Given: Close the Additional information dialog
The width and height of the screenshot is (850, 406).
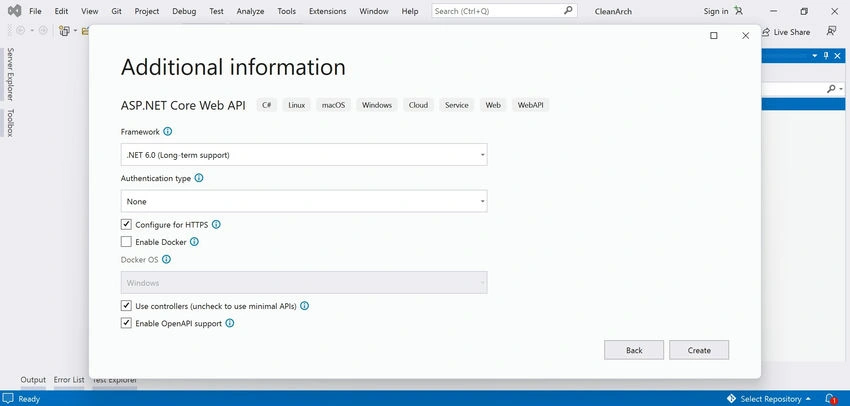Looking at the screenshot, I should pos(745,35).
